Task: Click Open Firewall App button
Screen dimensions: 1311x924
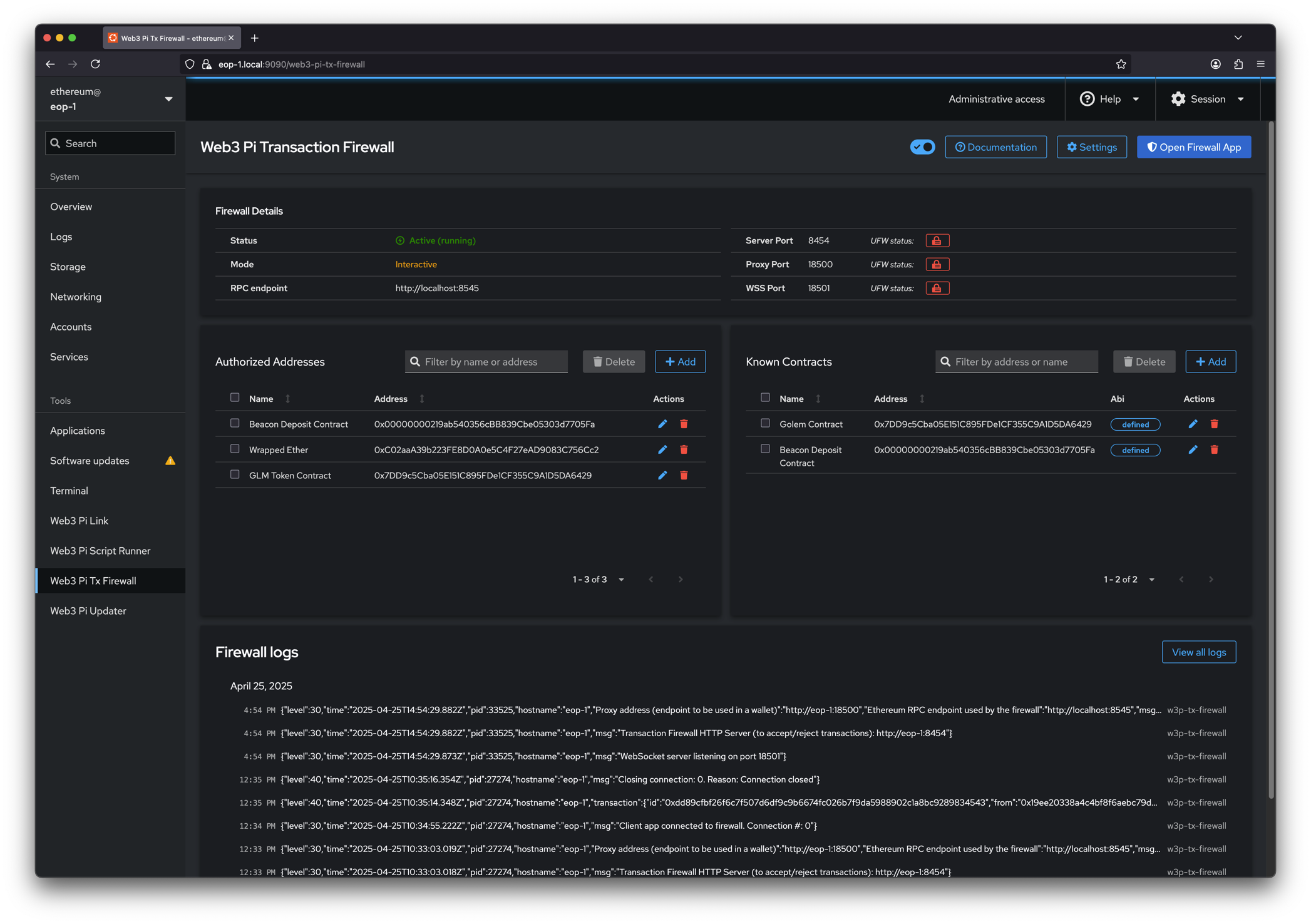Action: point(1193,147)
